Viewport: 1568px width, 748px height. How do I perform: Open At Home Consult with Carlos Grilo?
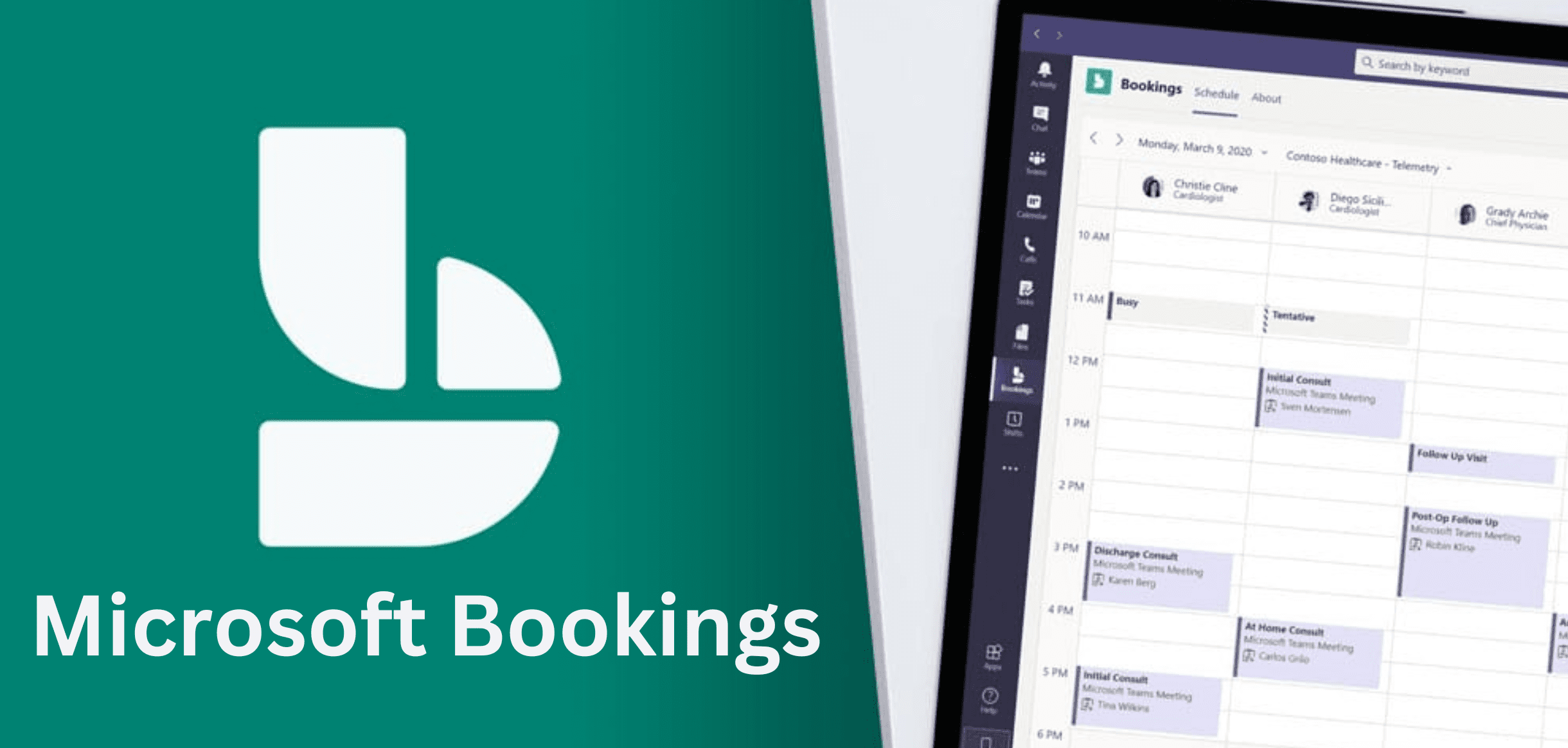point(1309,651)
